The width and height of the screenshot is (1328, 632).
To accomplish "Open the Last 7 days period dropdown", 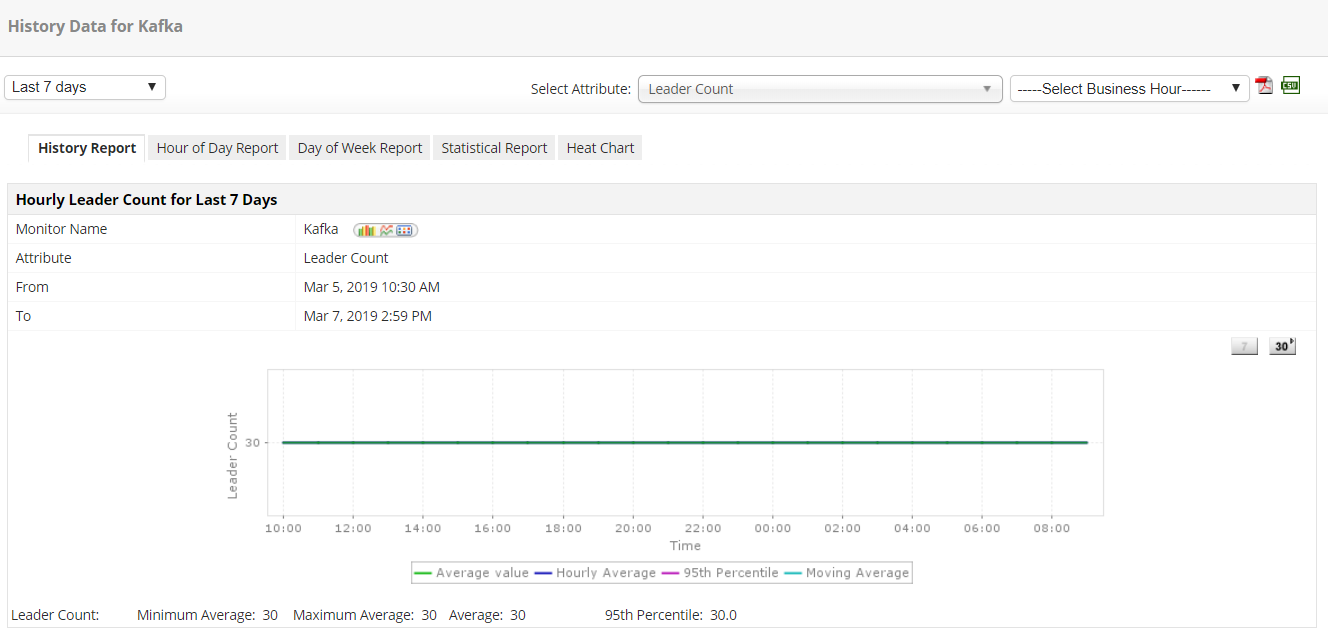I will [x=85, y=87].
